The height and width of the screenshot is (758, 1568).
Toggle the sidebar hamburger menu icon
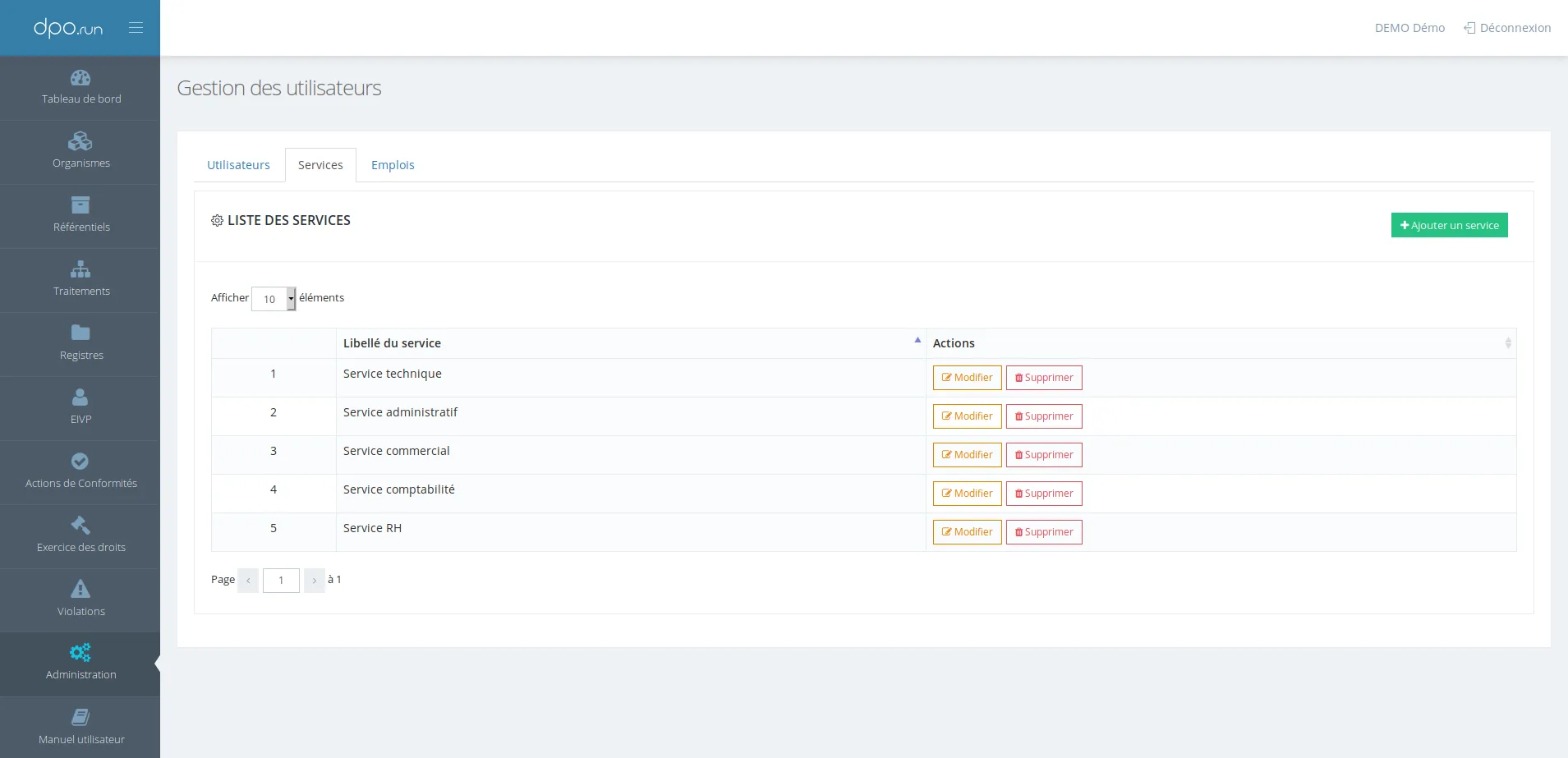[x=136, y=28]
